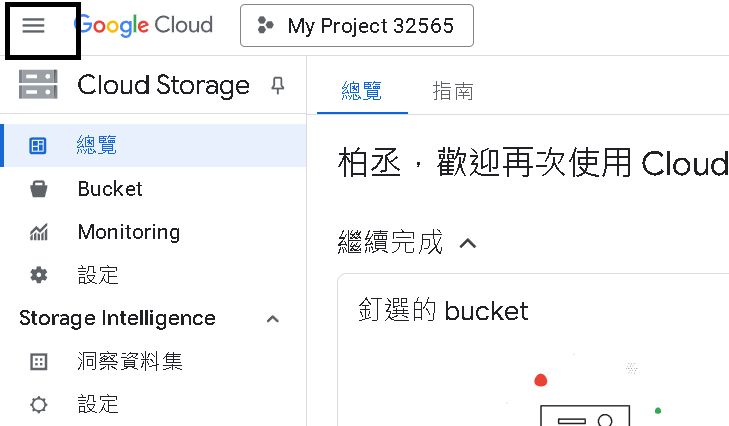Click the 釘選的 bucket card
Screen dimensions: 729x426
533,350
